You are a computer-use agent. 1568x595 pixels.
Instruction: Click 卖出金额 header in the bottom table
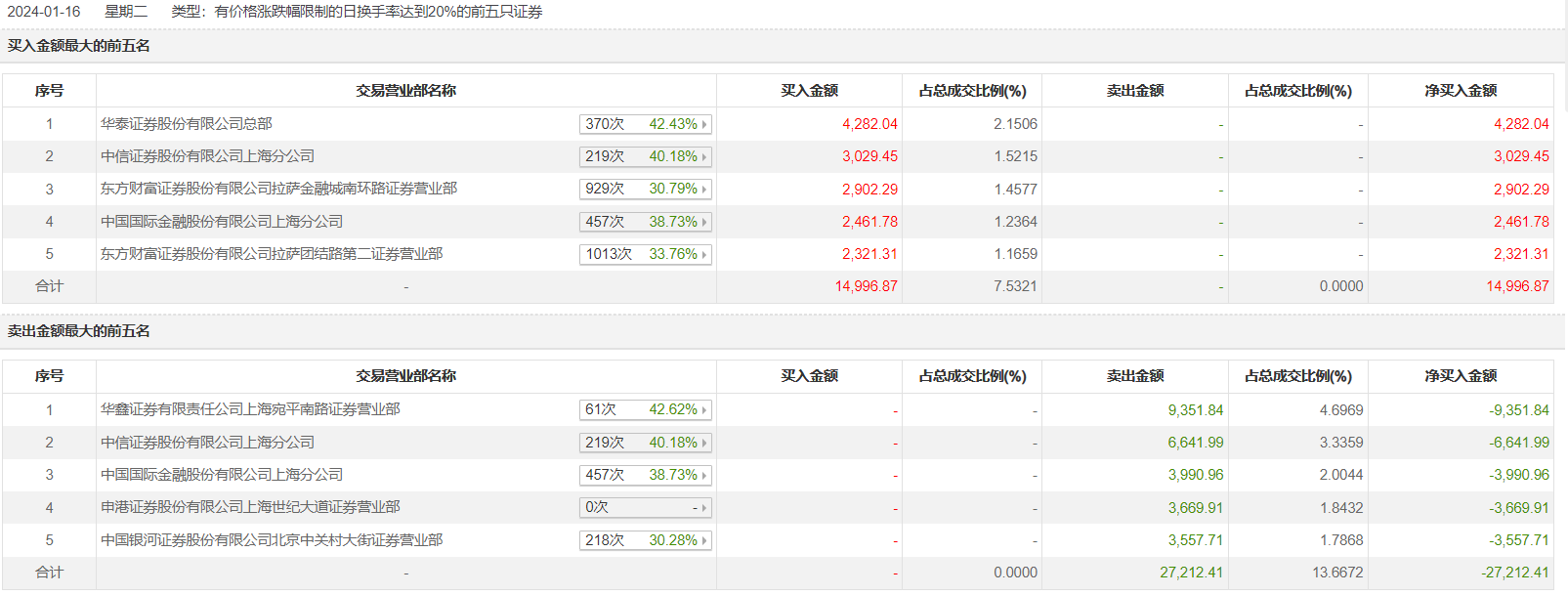pos(1134,376)
